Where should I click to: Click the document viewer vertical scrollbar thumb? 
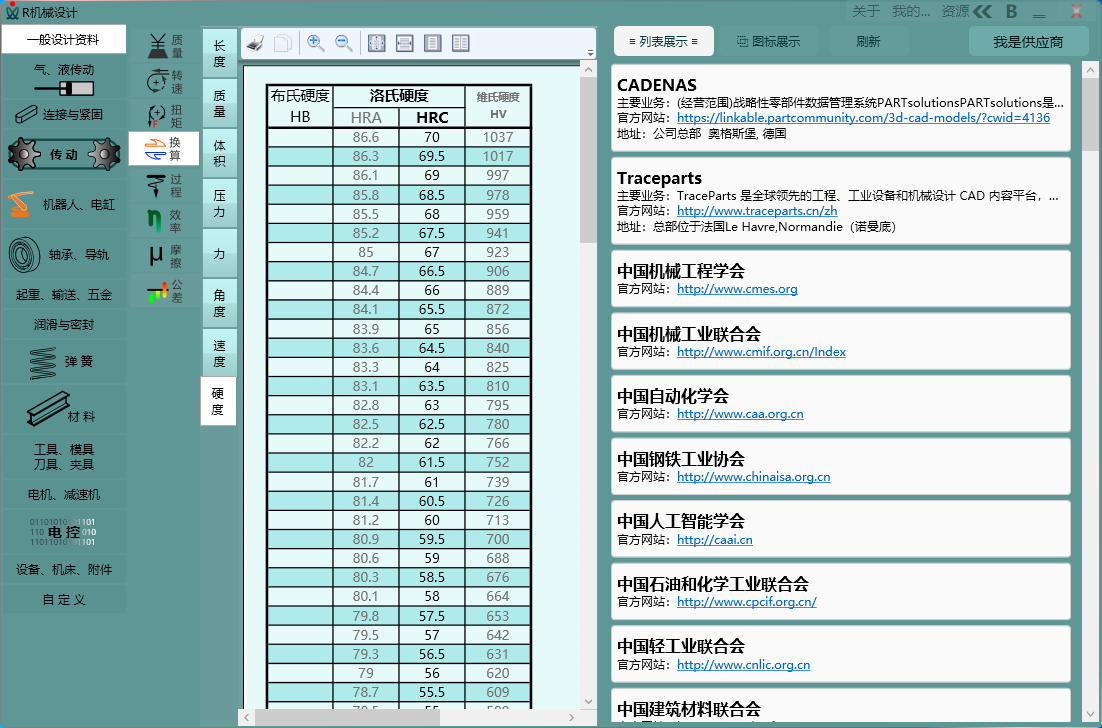588,160
